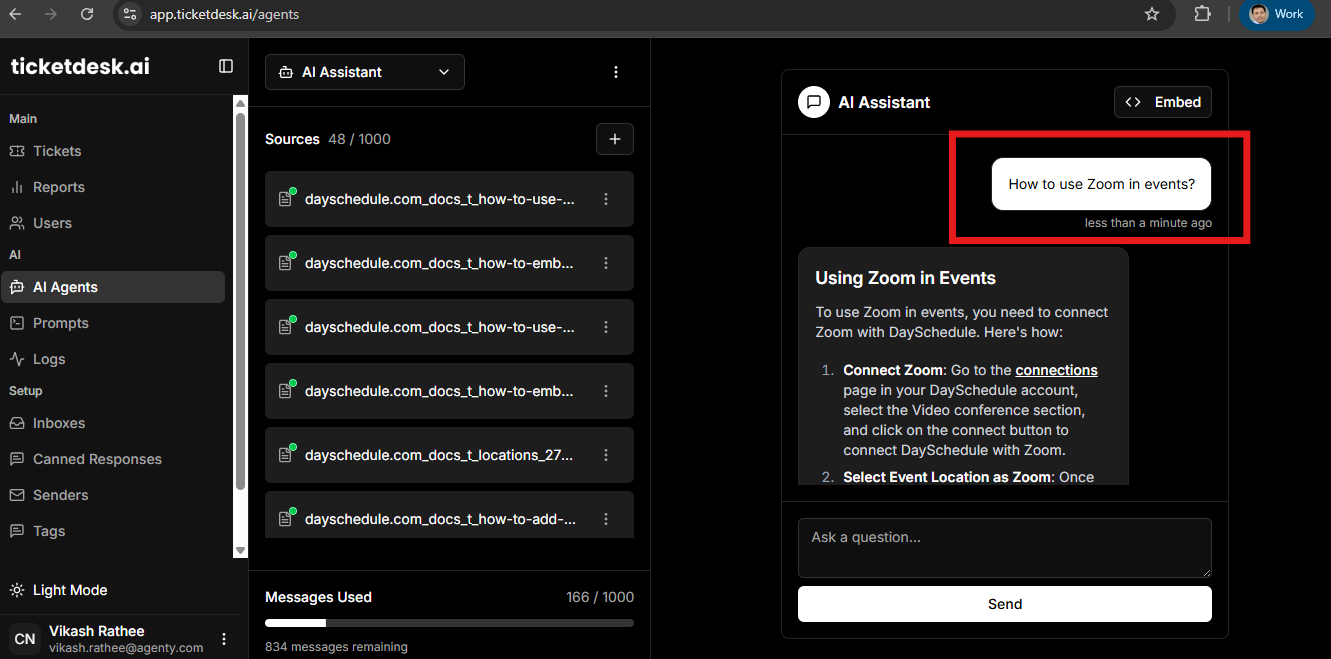
Task: Open options for second how-to-use source
Action: pos(606,327)
